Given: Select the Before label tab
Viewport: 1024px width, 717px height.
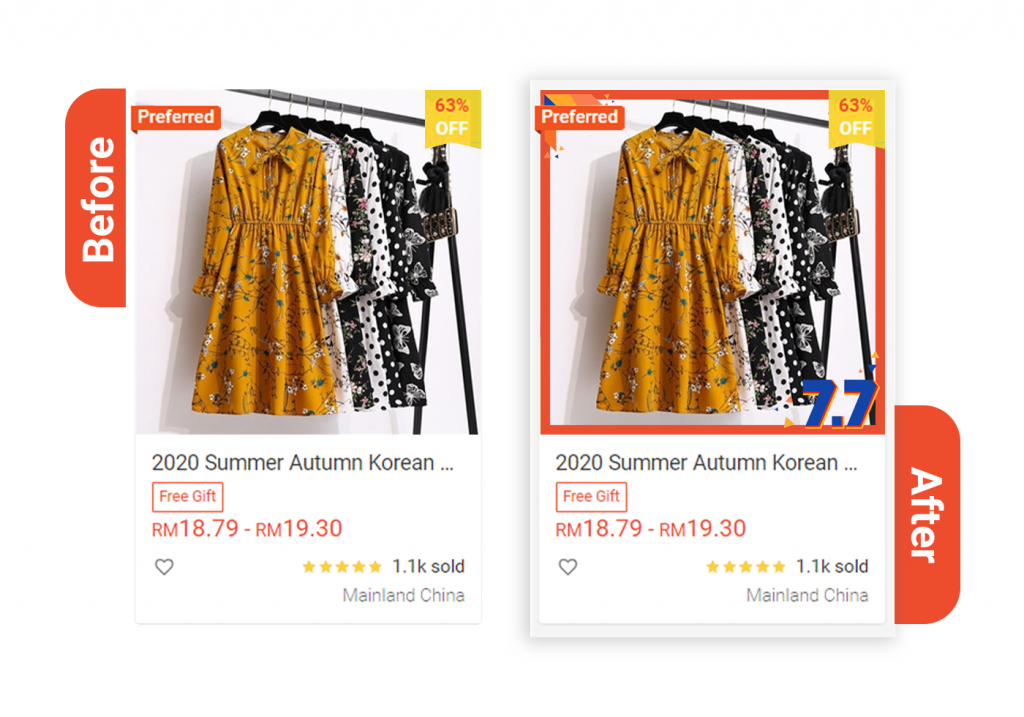Looking at the screenshot, I should coord(96,198).
